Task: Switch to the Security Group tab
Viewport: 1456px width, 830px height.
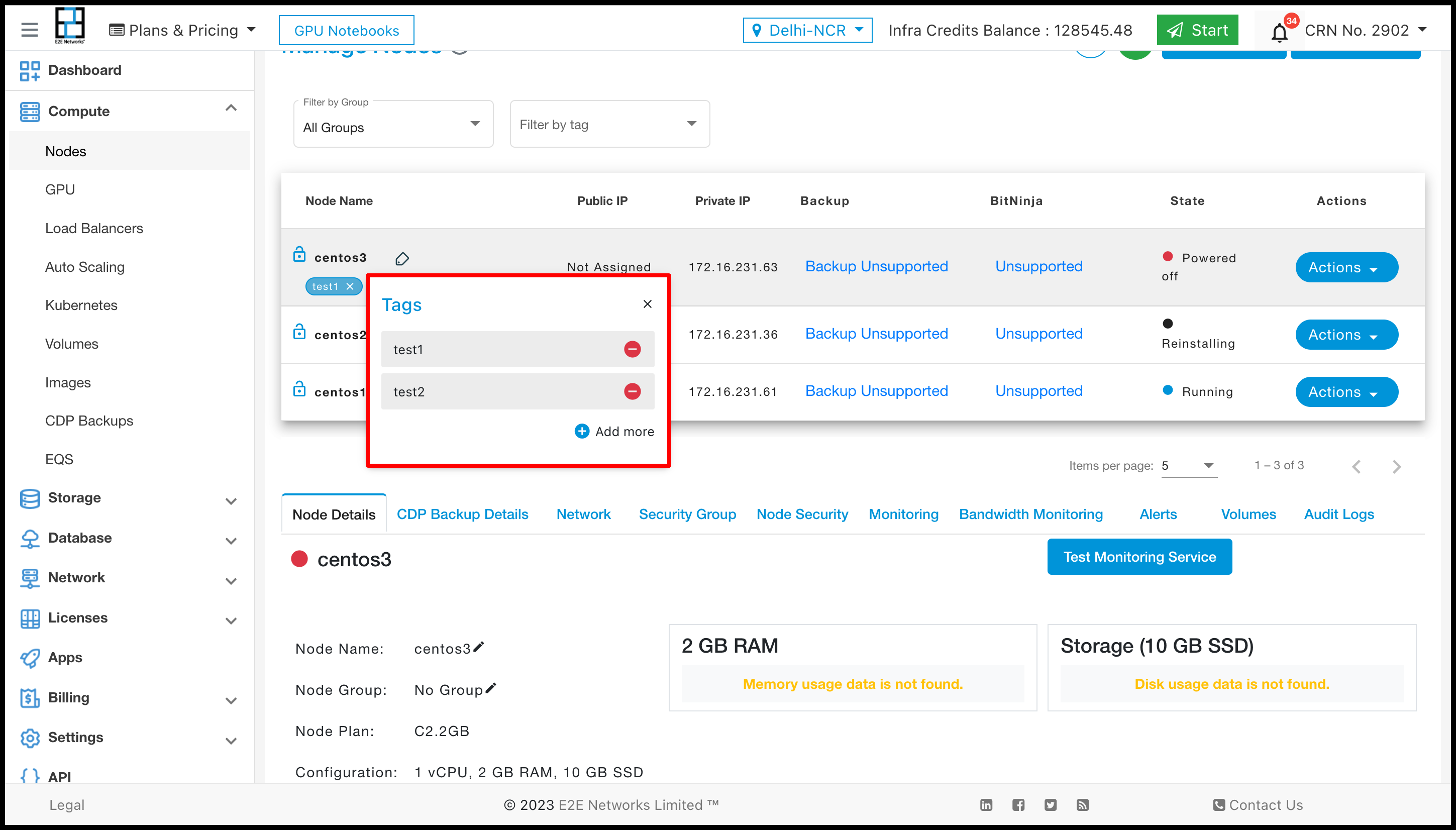Action: [687, 514]
